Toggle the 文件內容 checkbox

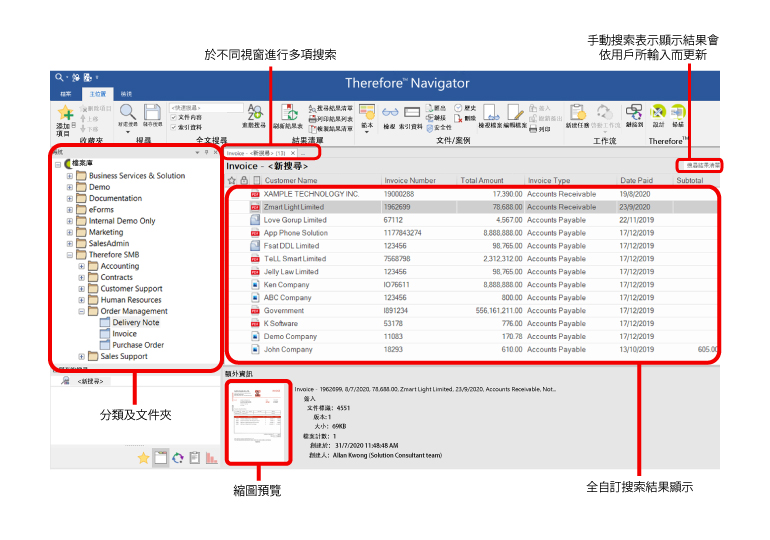click(x=173, y=117)
